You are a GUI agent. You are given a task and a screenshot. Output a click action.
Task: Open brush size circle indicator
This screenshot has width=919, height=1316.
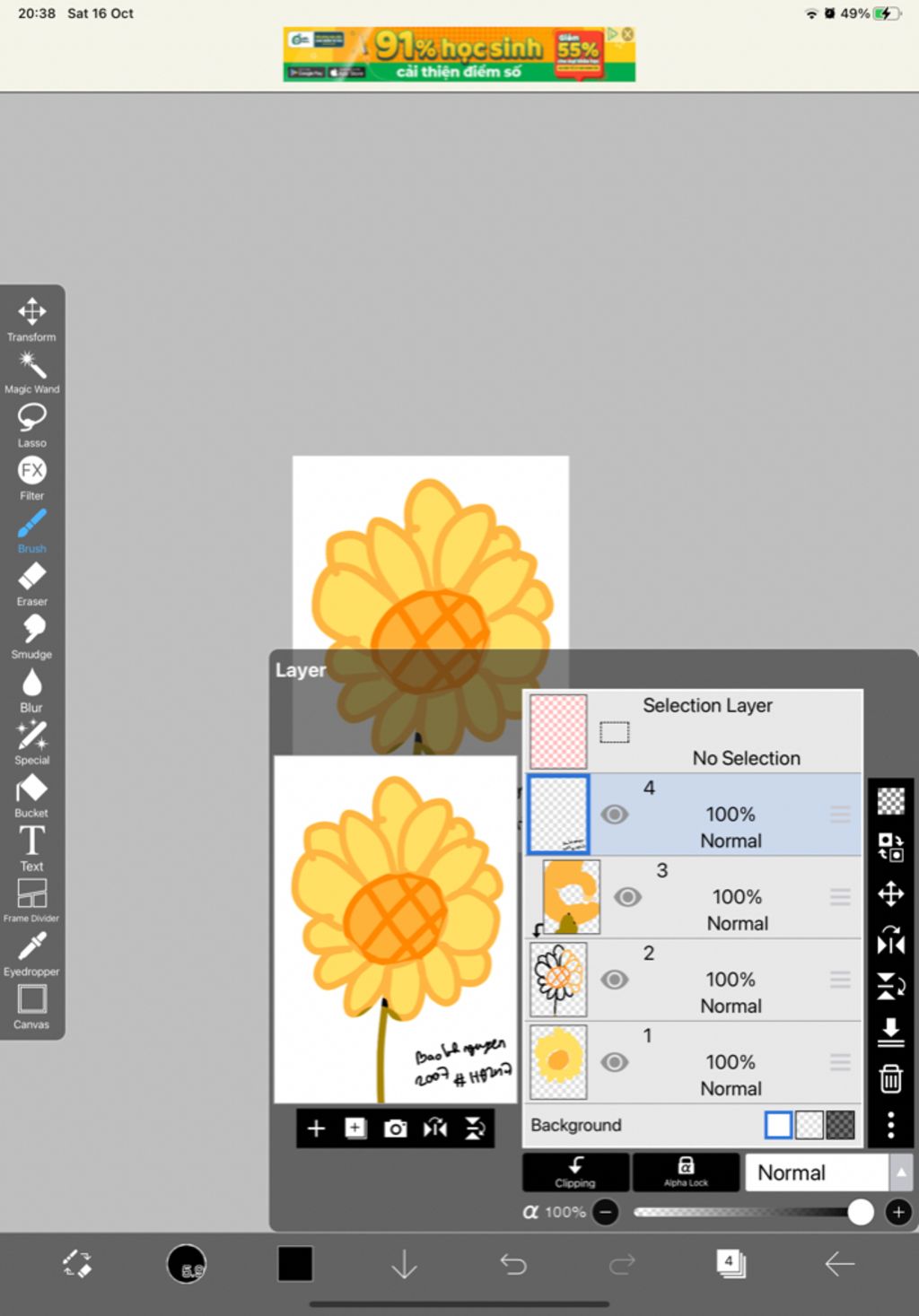point(187,1264)
